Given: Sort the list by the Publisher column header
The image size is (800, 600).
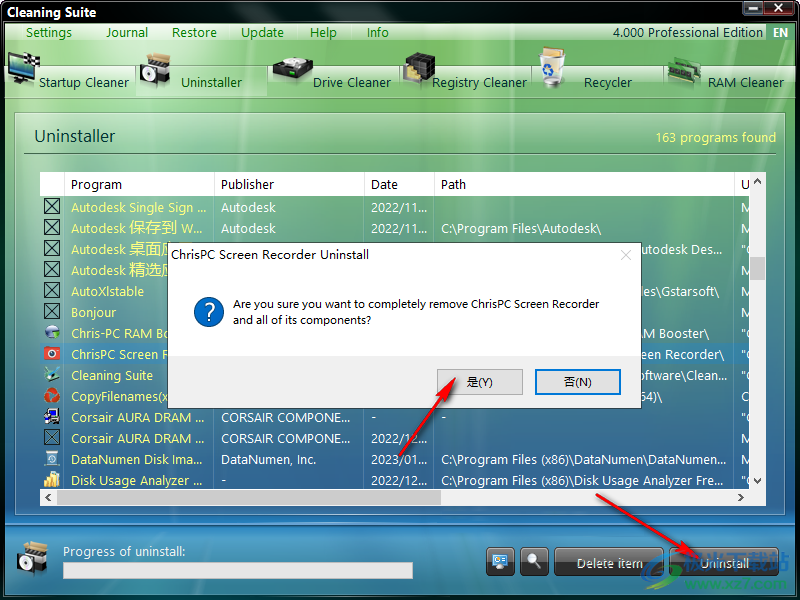Looking at the screenshot, I should [289, 184].
